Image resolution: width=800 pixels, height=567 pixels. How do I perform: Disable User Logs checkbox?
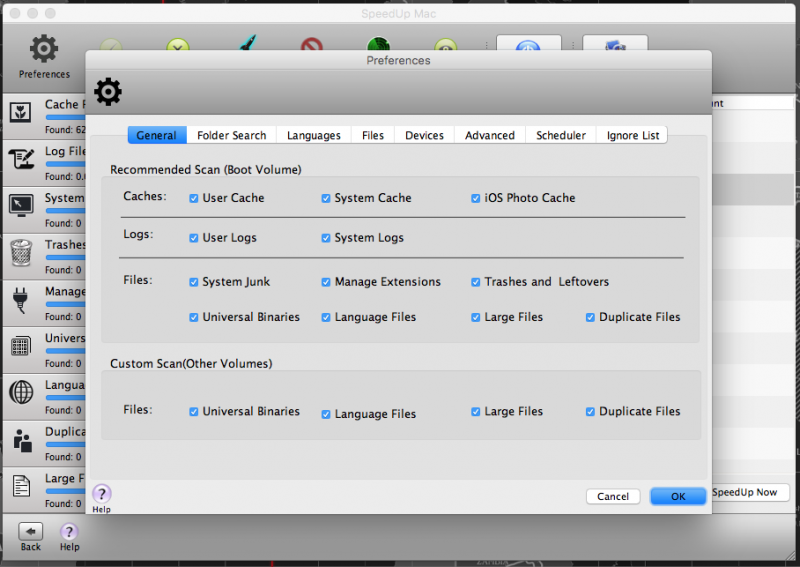pos(193,238)
